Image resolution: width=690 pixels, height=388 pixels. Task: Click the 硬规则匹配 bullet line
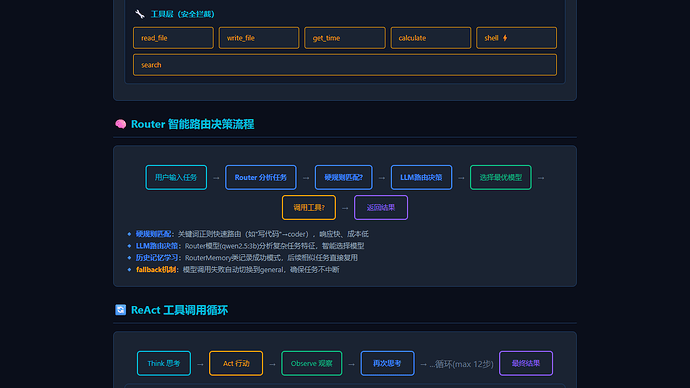pyautogui.click(x=252, y=234)
